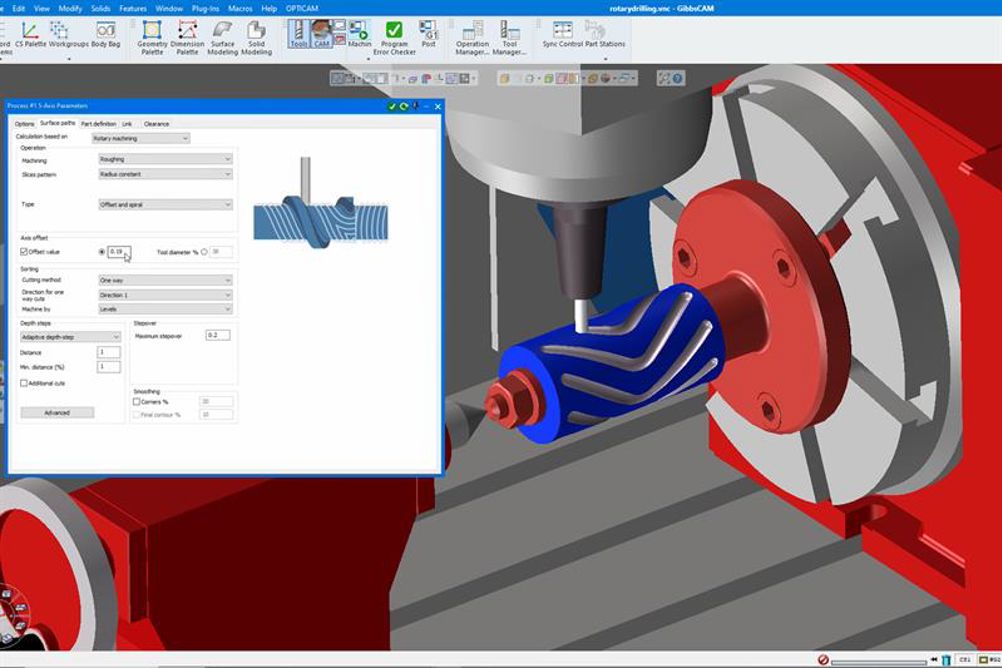This screenshot has height=668, width=1002.
Task: Open the Features menu
Action: pos(133,8)
